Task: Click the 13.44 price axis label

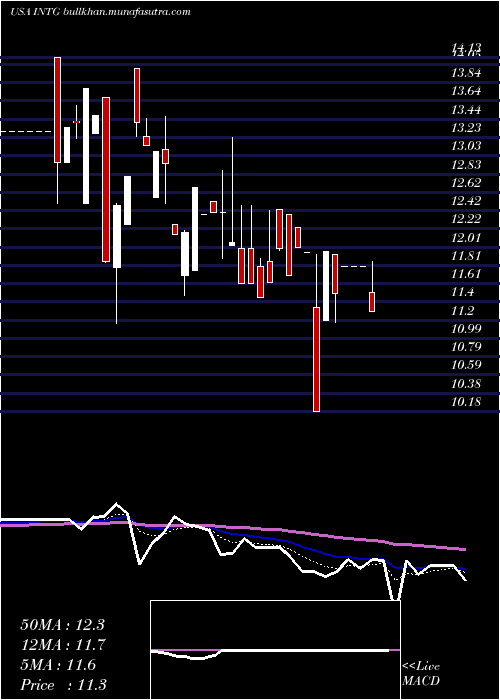Action: coord(466,109)
